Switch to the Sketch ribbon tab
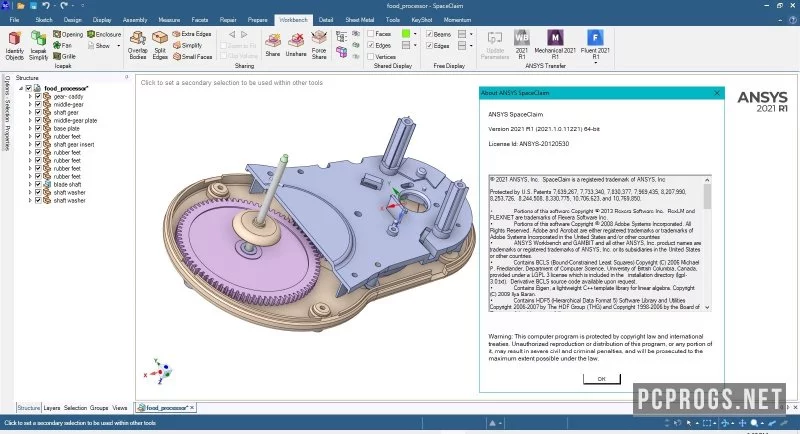The width and height of the screenshot is (800, 434). pos(44,20)
